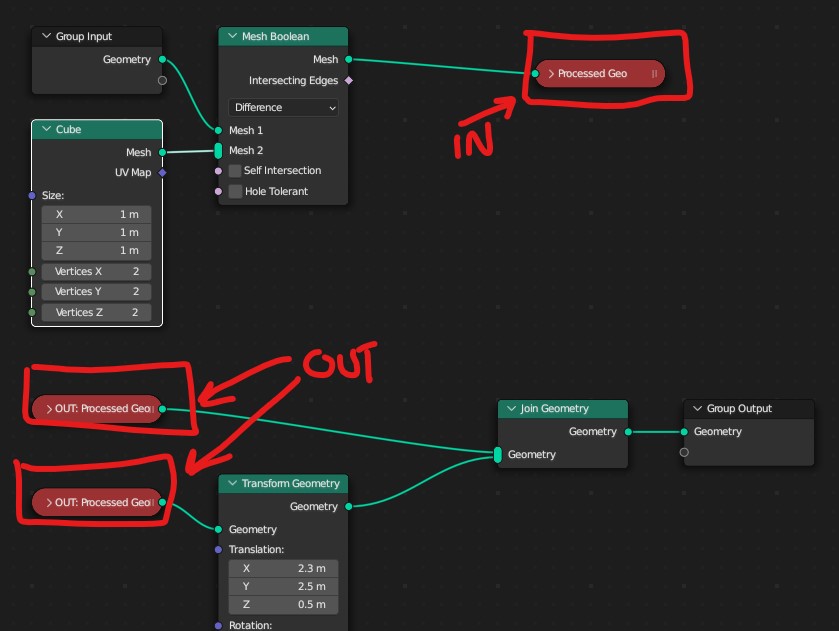Click the Cube Size input socket
This screenshot has height=631, width=839.
click(32, 195)
